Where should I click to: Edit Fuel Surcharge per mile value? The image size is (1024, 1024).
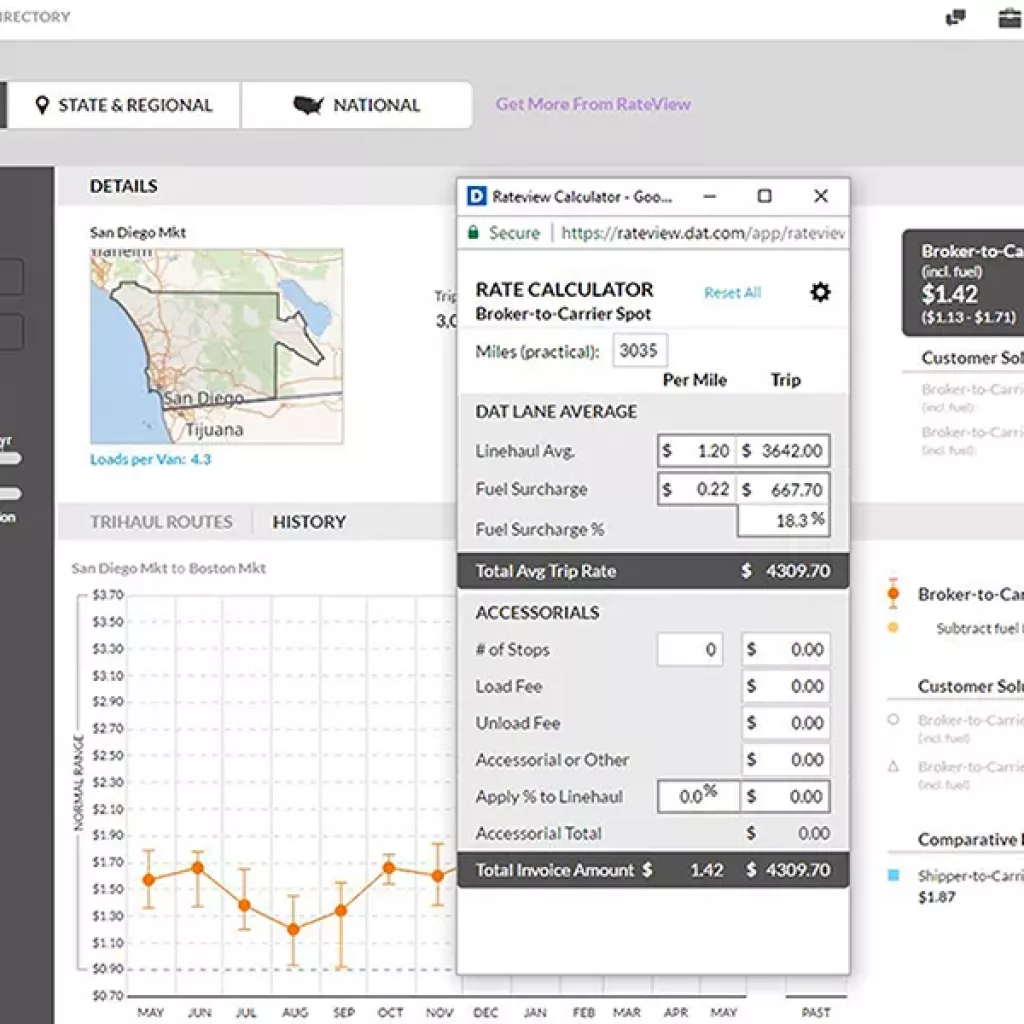click(697, 489)
